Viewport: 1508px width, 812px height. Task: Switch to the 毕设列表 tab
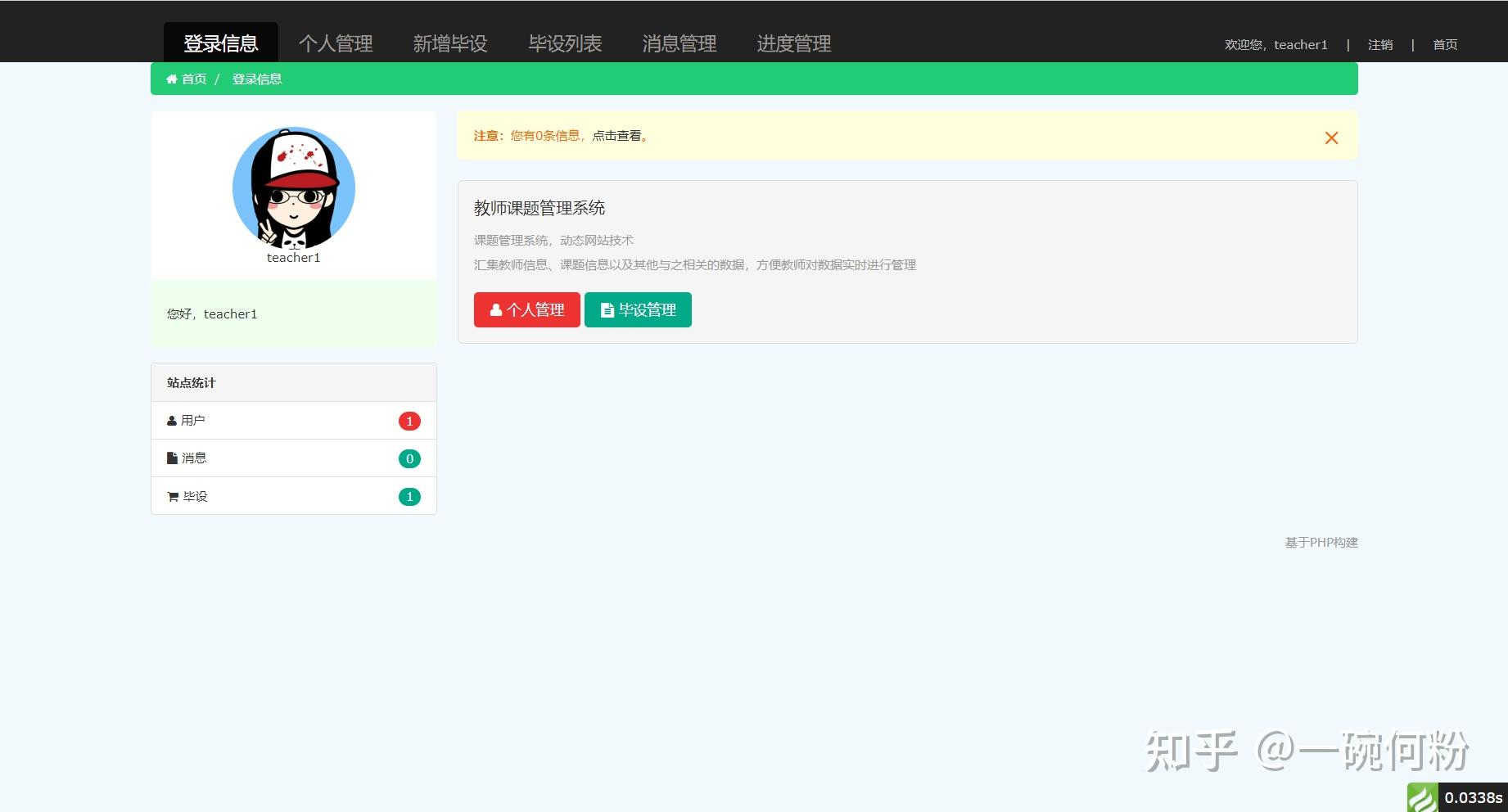(565, 43)
